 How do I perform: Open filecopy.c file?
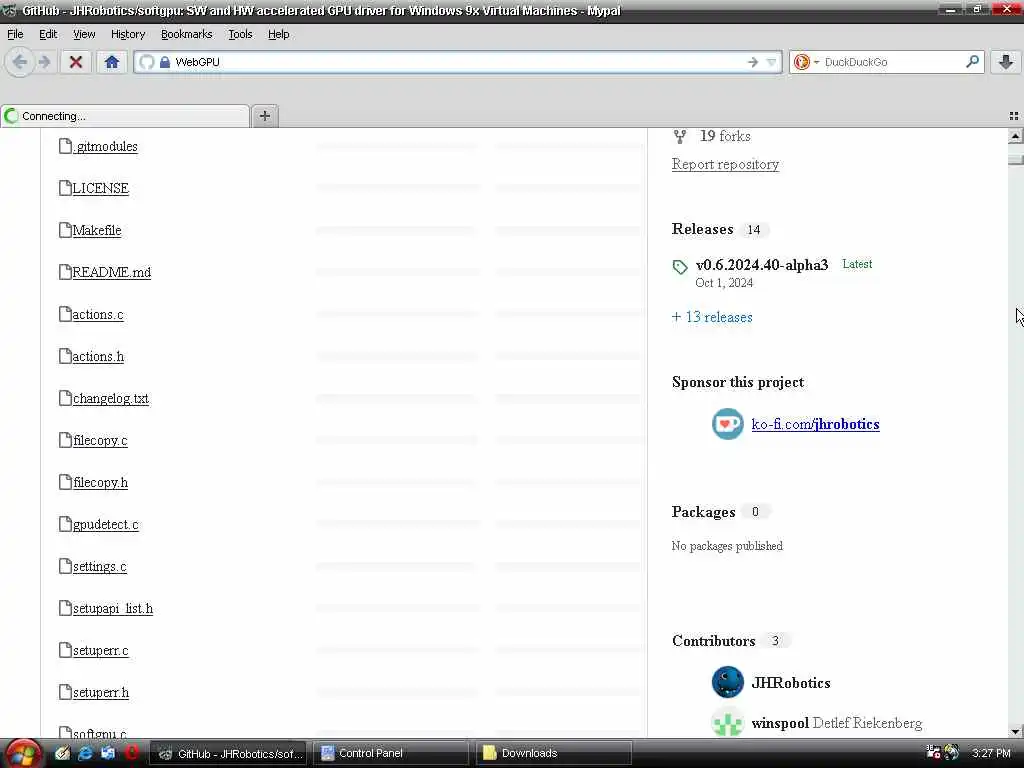[x=100, y=440]
